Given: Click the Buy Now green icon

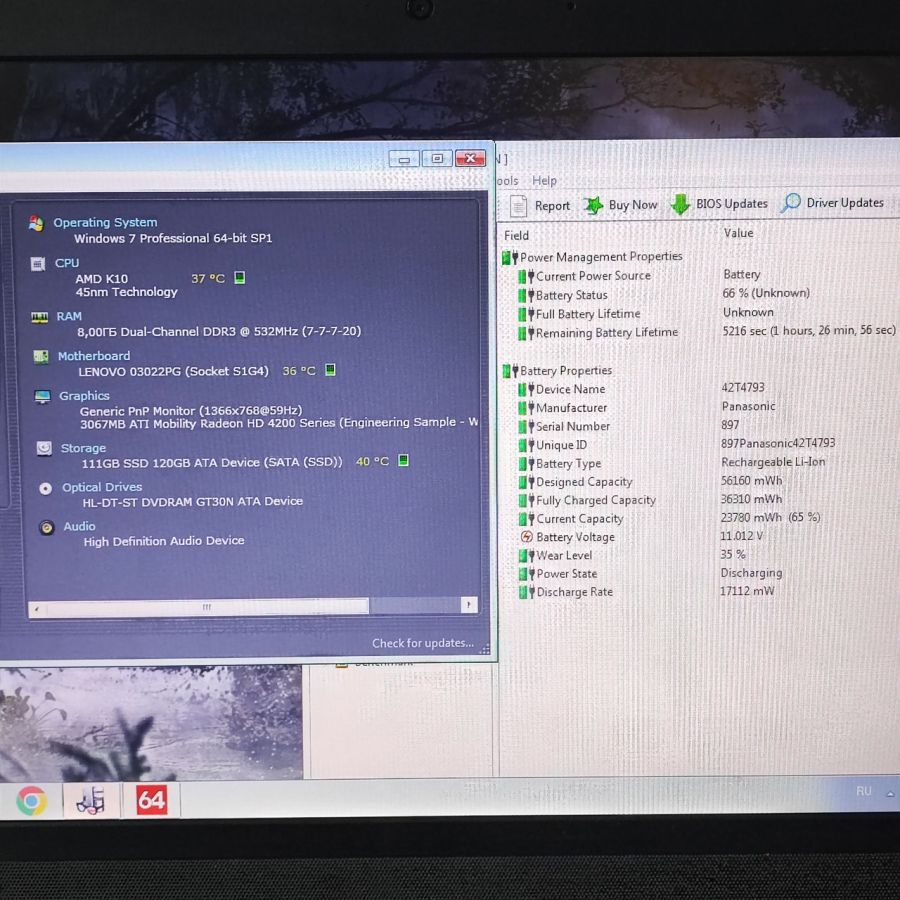Looking at the screenshot, I should (593, 205).
